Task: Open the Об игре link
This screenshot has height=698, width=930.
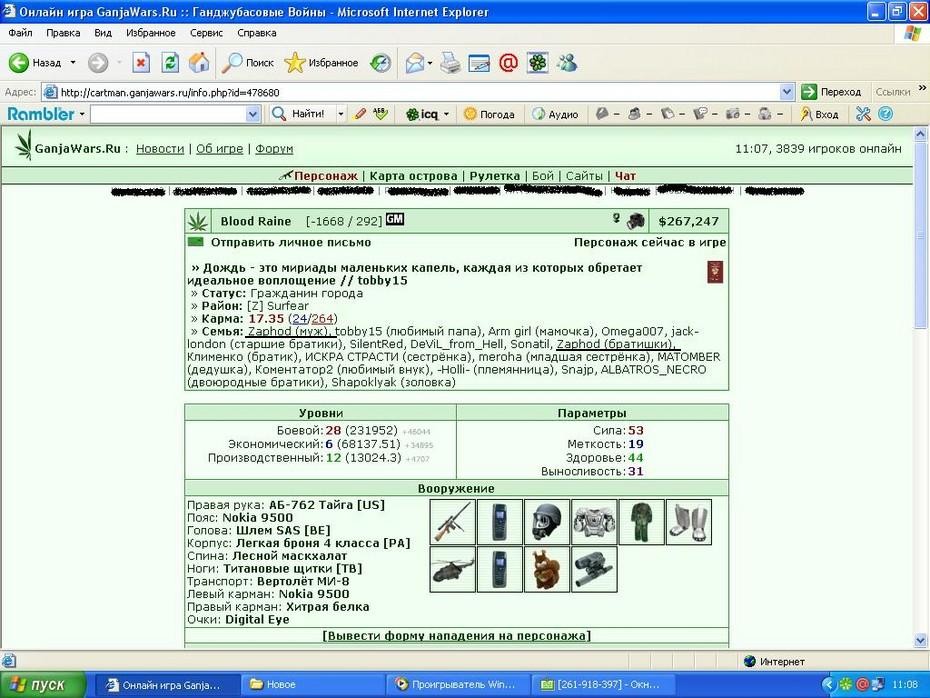Action: coord(219,149)
